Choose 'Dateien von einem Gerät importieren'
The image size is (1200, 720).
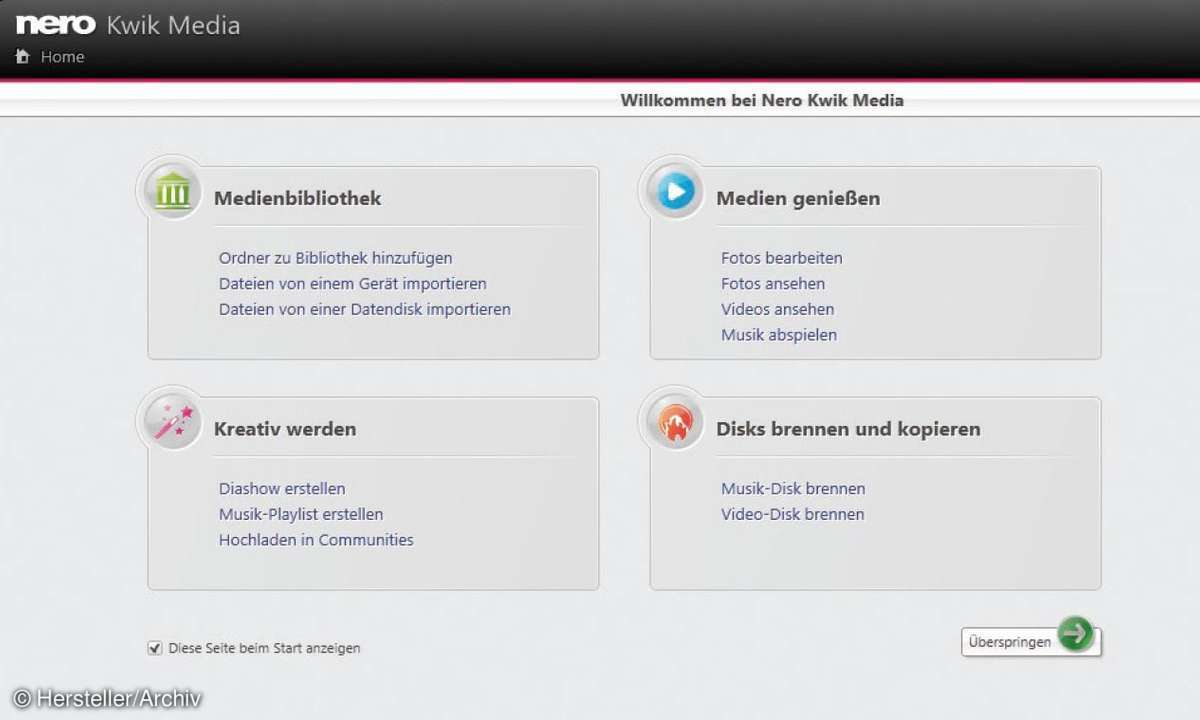pyautogui.click(x=352, y=284)
